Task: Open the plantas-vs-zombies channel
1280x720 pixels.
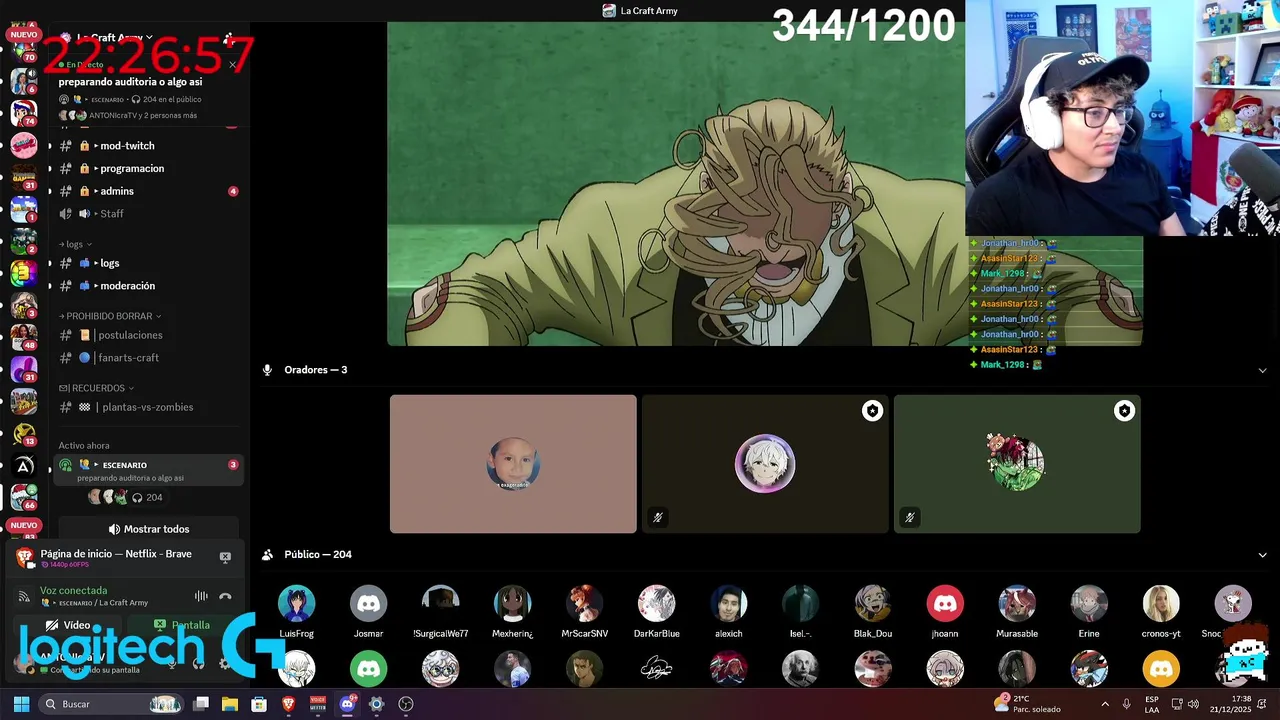Action: (x=146, y=407)
